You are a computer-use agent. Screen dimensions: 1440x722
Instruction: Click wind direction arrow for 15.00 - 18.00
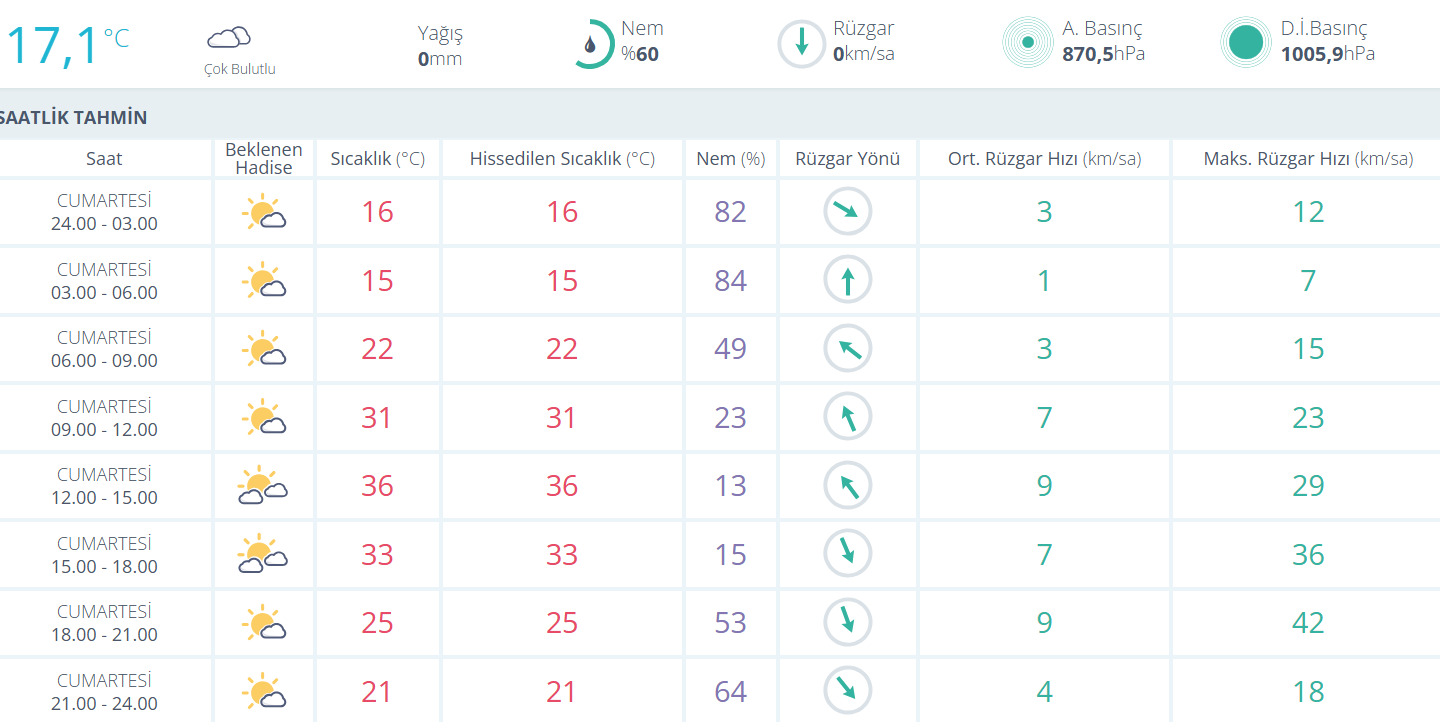(848, 554)
